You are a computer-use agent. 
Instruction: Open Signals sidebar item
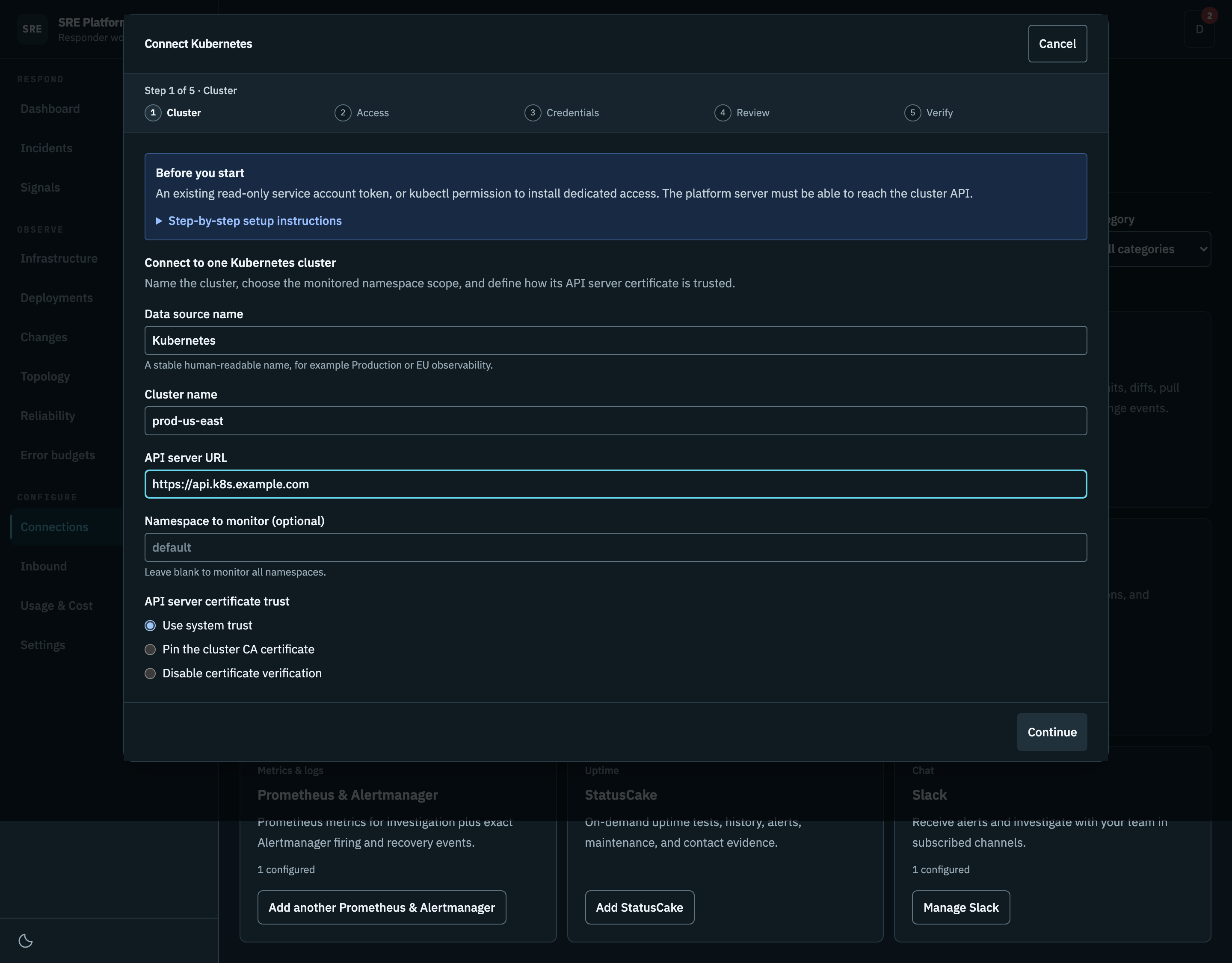[x=40, y=187]
